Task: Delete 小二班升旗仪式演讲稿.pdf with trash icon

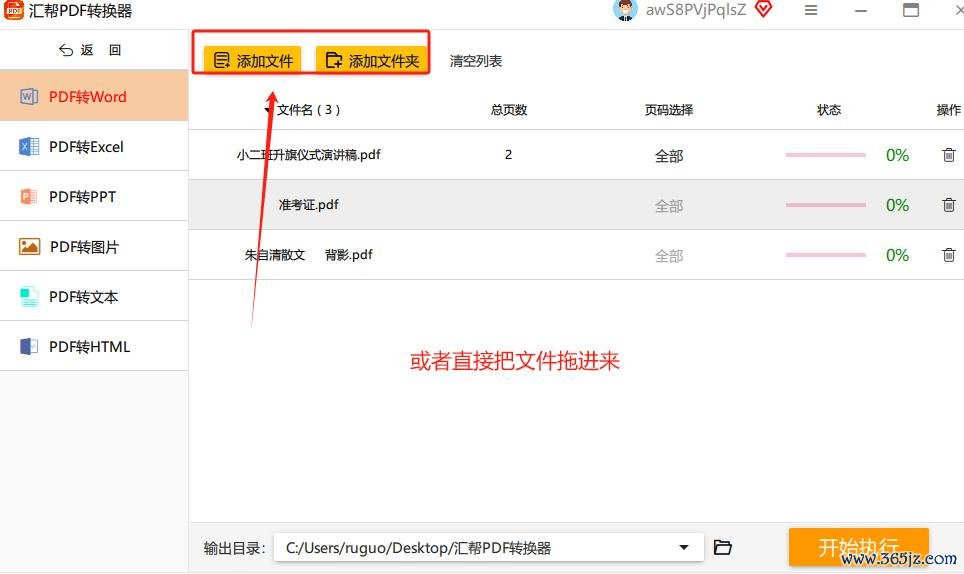Action: 949,155
